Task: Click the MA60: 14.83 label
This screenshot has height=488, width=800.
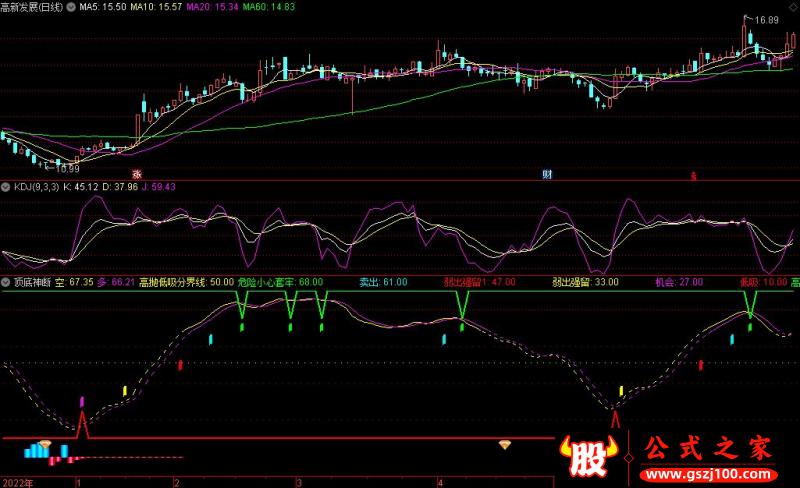Action: click(268, 7)
